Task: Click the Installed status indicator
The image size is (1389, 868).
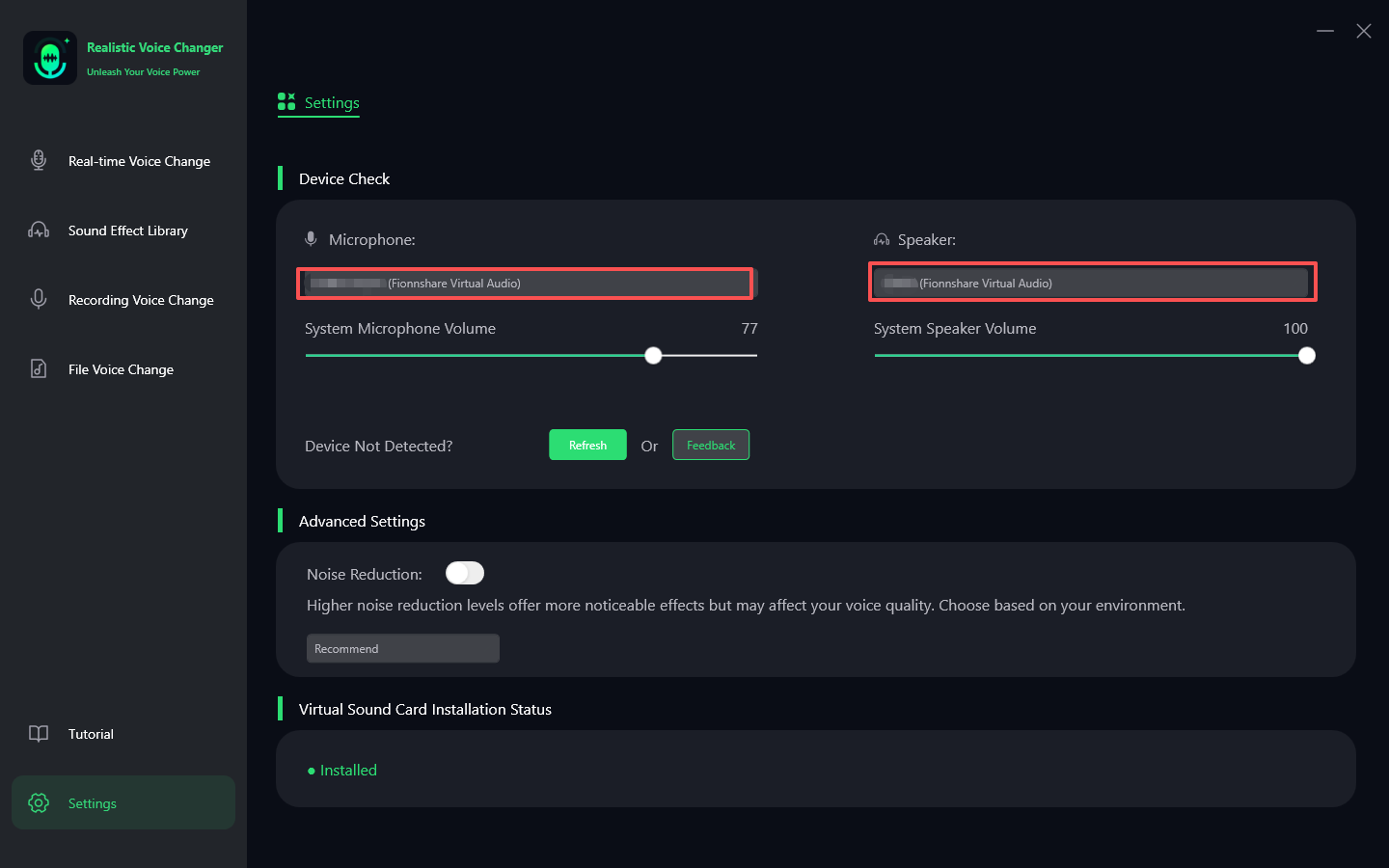Action: tap(342, 770)
